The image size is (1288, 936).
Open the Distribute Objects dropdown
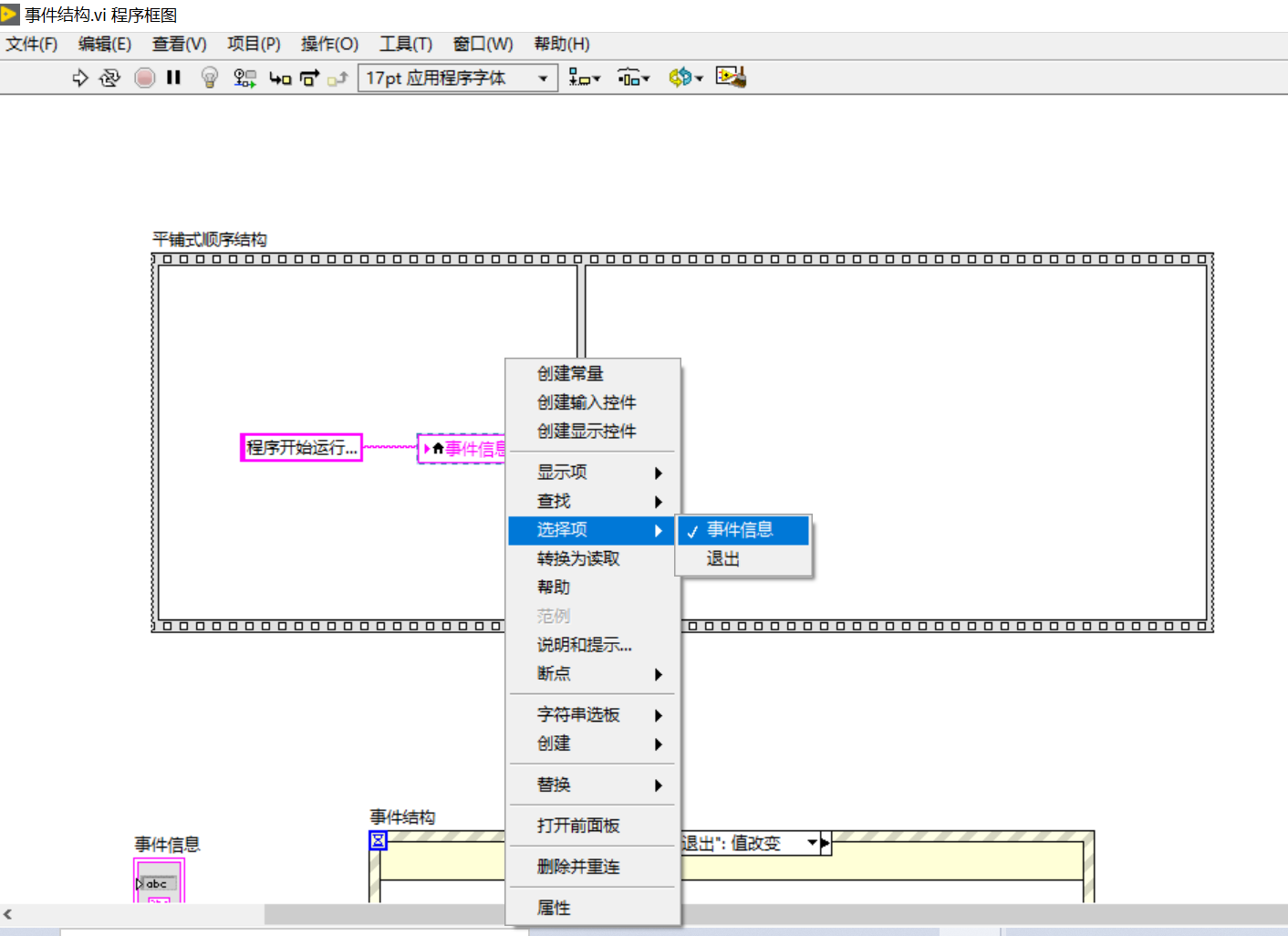pyautogui.click(x=633, y=78)
